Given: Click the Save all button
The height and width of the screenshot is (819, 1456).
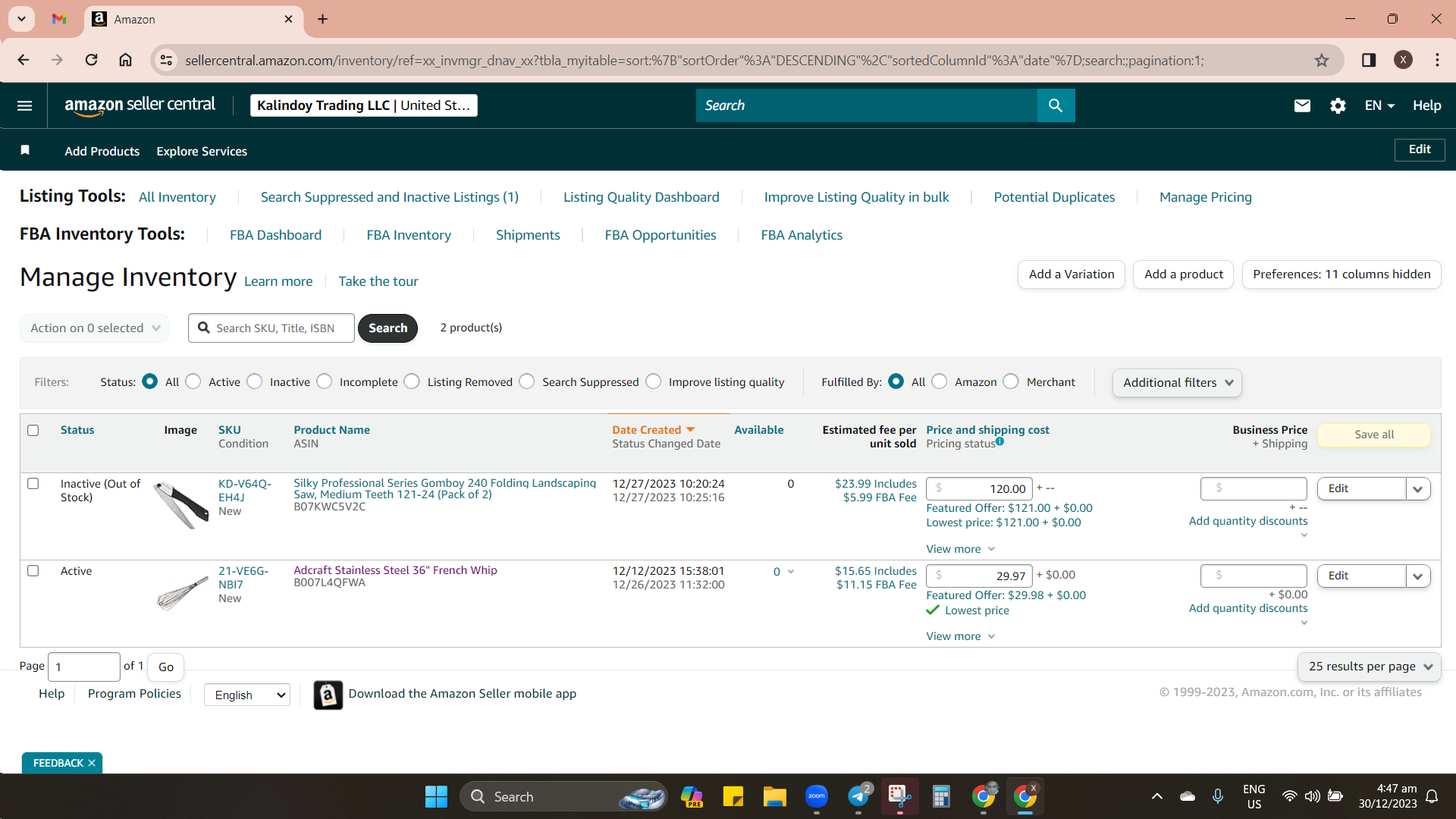Looking at the screenshot, I should click(1374, 435).
